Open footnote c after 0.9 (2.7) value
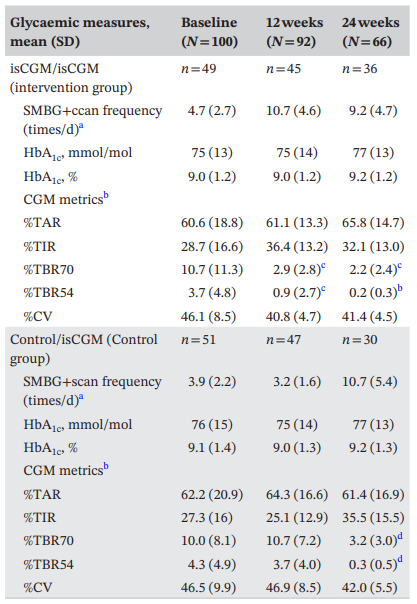Image resolution: width=417 pixels, height=604 pixels. (323, 289)
